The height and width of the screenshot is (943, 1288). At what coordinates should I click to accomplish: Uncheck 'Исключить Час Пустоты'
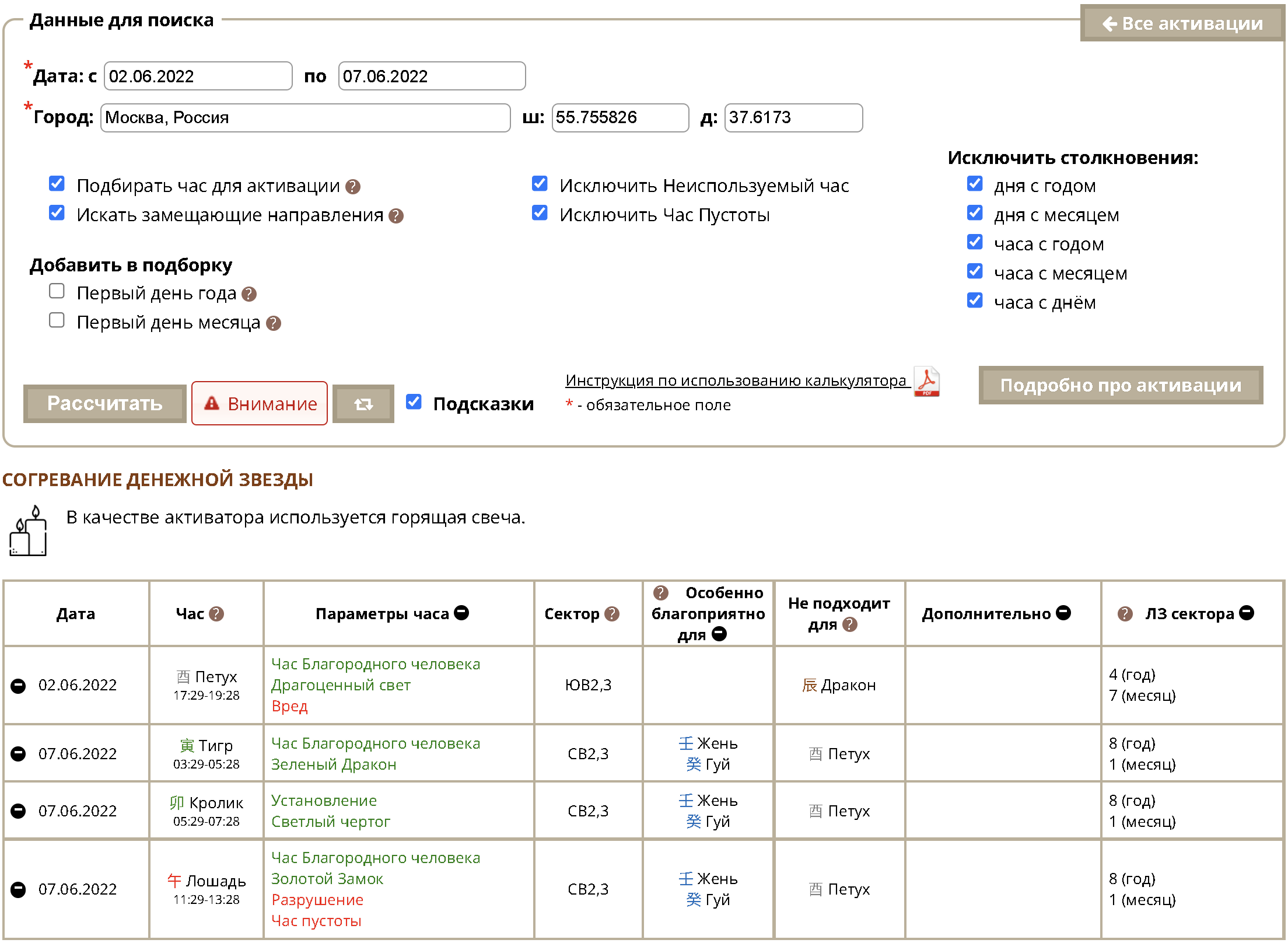[x=540, y=213]
